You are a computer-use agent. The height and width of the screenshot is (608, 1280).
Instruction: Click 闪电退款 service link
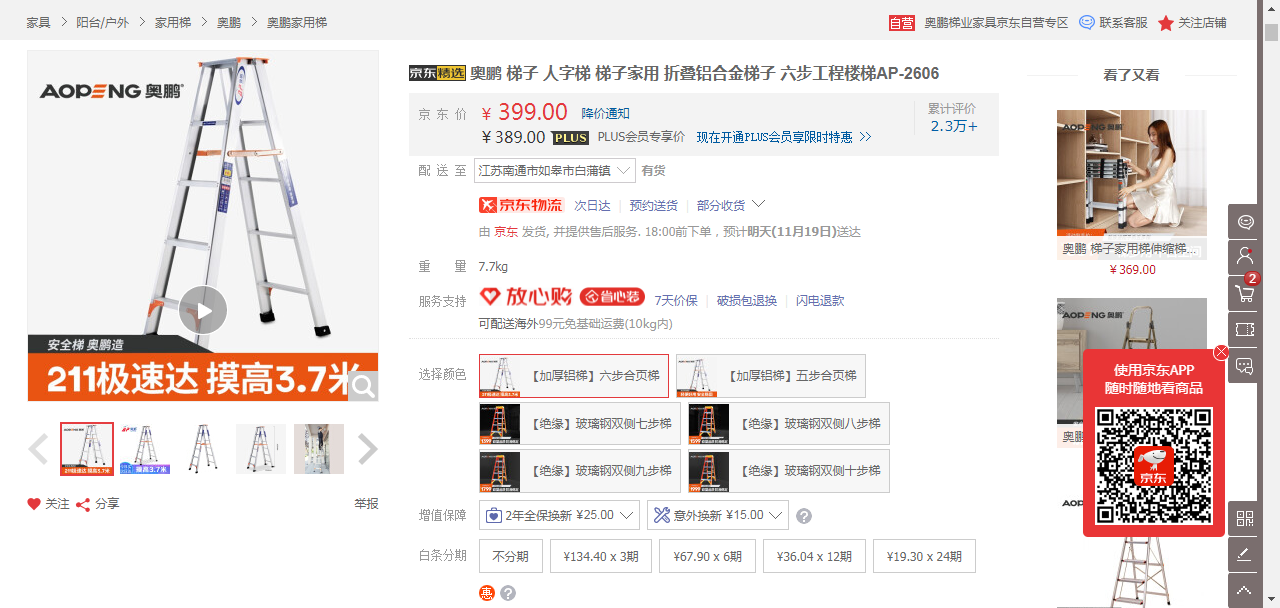[x=820, y=300]
